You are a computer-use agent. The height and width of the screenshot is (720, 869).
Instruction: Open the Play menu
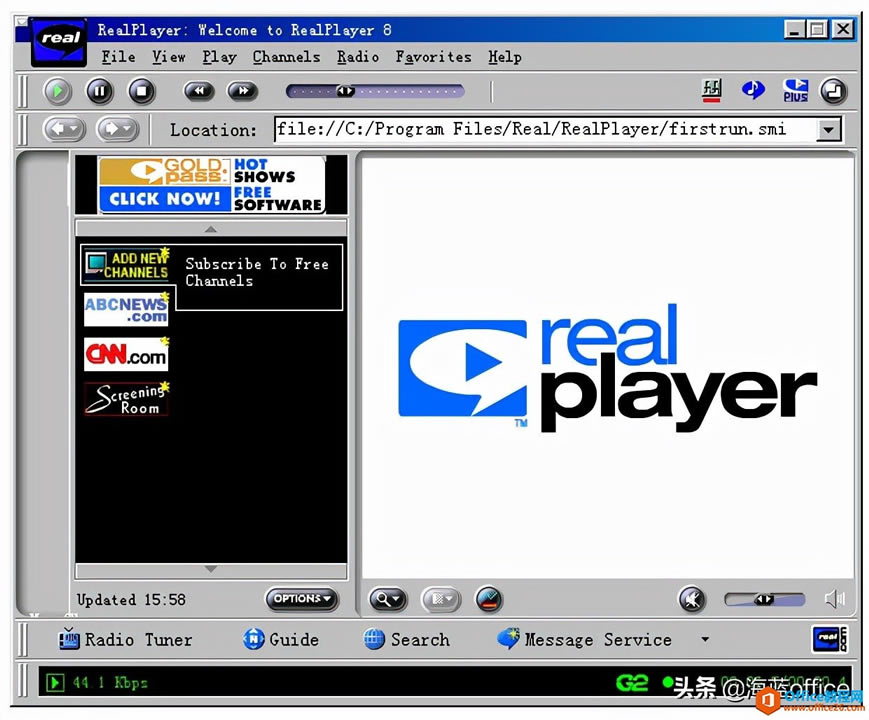click(x=219, y=57)
